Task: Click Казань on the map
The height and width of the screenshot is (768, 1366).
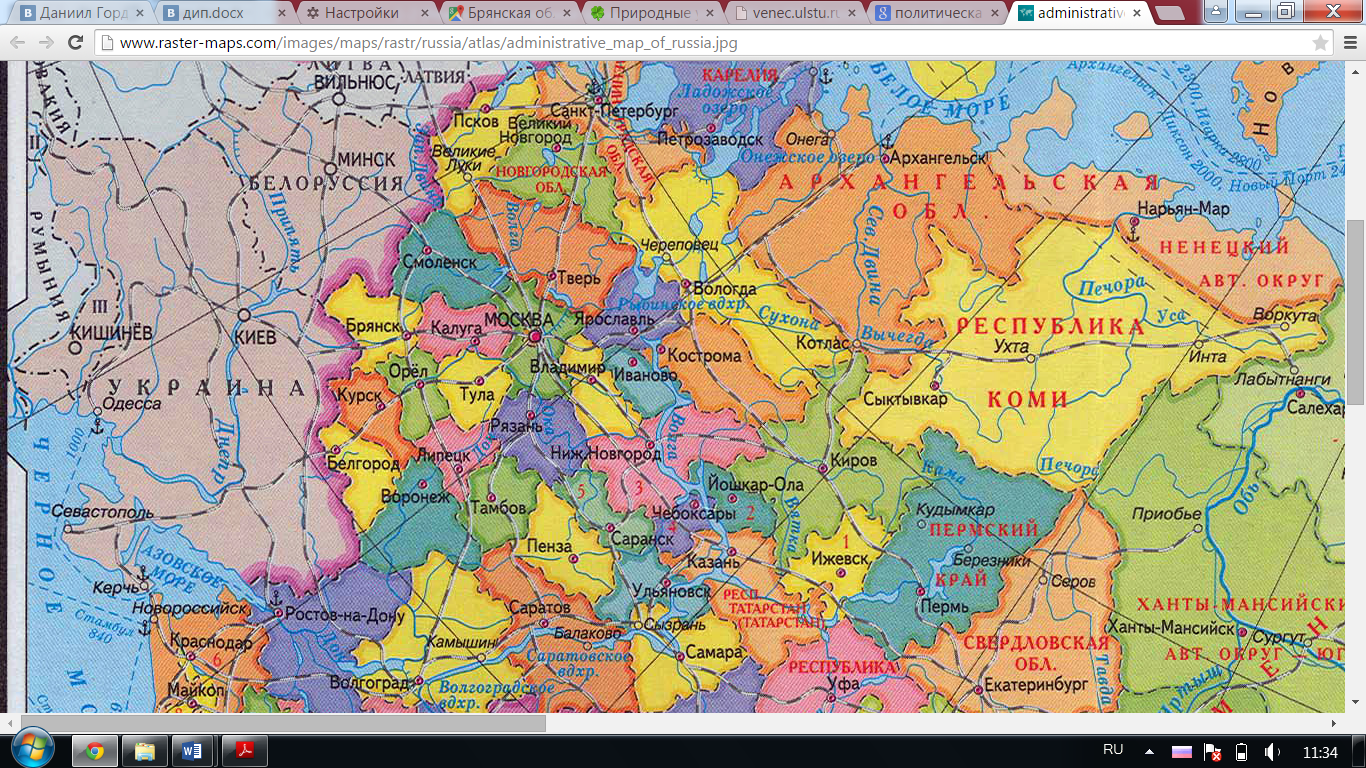Action: coord(713,563)
